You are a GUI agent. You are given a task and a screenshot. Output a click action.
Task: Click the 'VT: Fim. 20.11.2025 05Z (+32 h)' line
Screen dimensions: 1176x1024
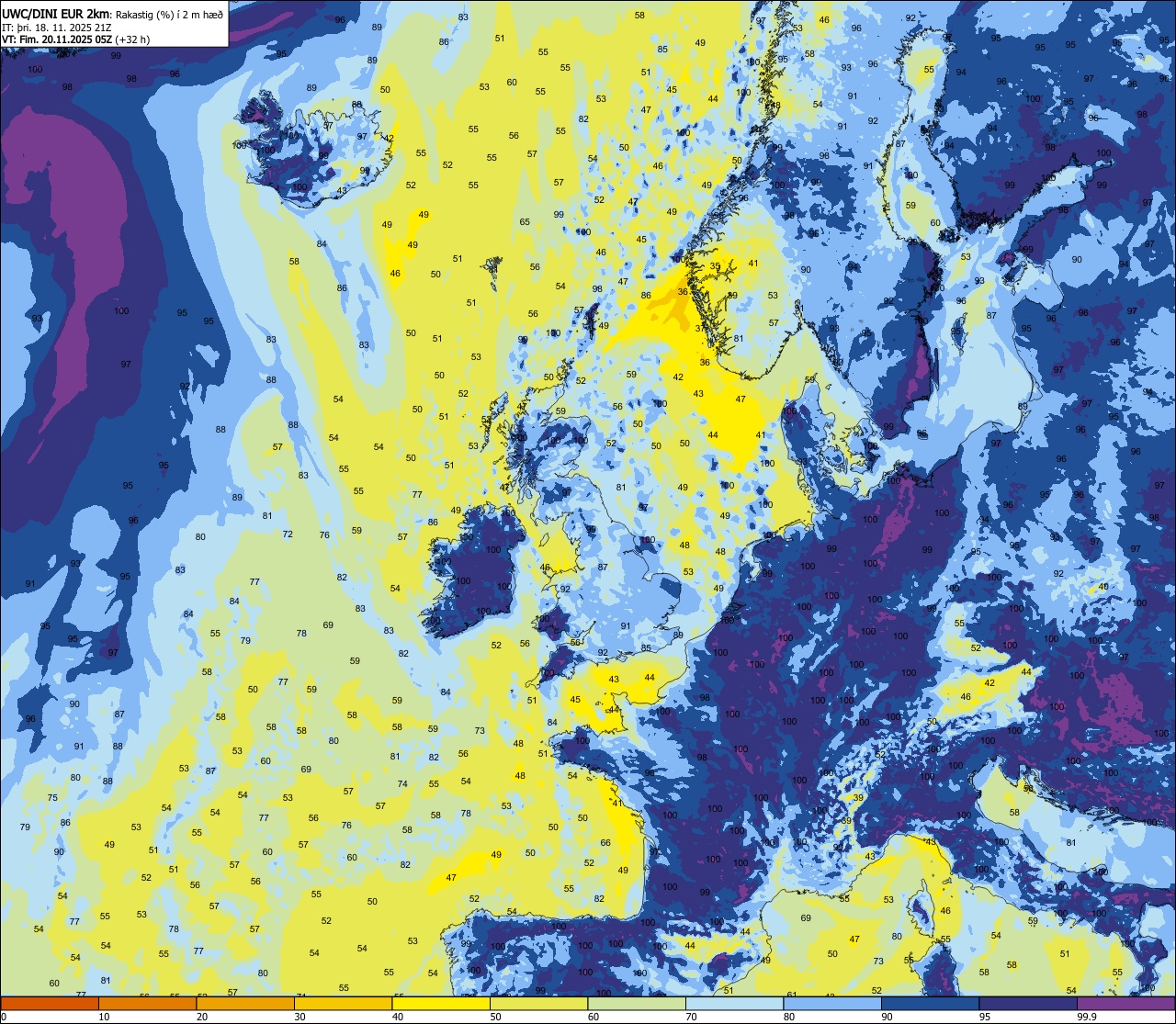coord(76,39)
